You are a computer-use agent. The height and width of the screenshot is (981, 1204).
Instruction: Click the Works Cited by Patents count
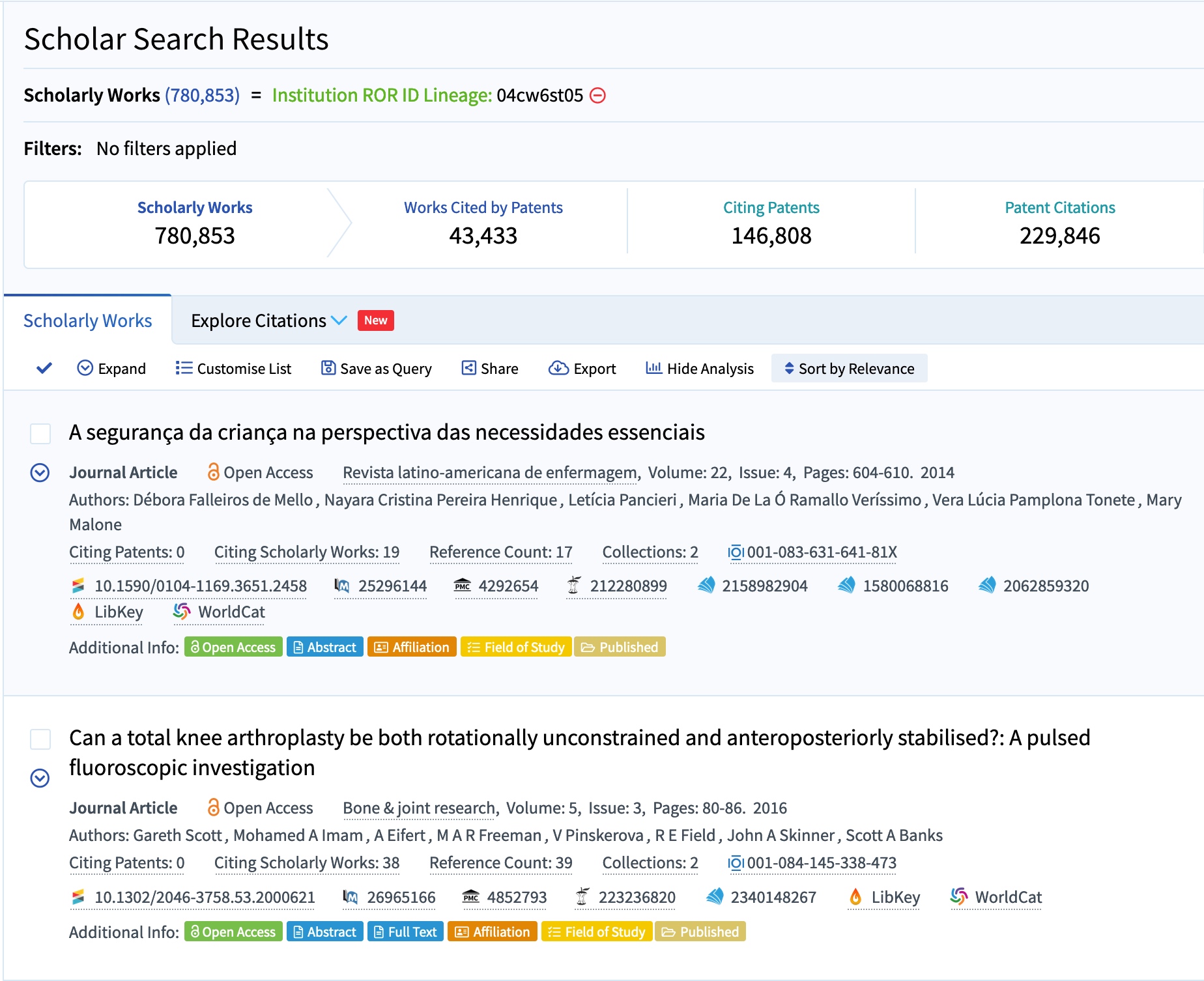(483, 236)
